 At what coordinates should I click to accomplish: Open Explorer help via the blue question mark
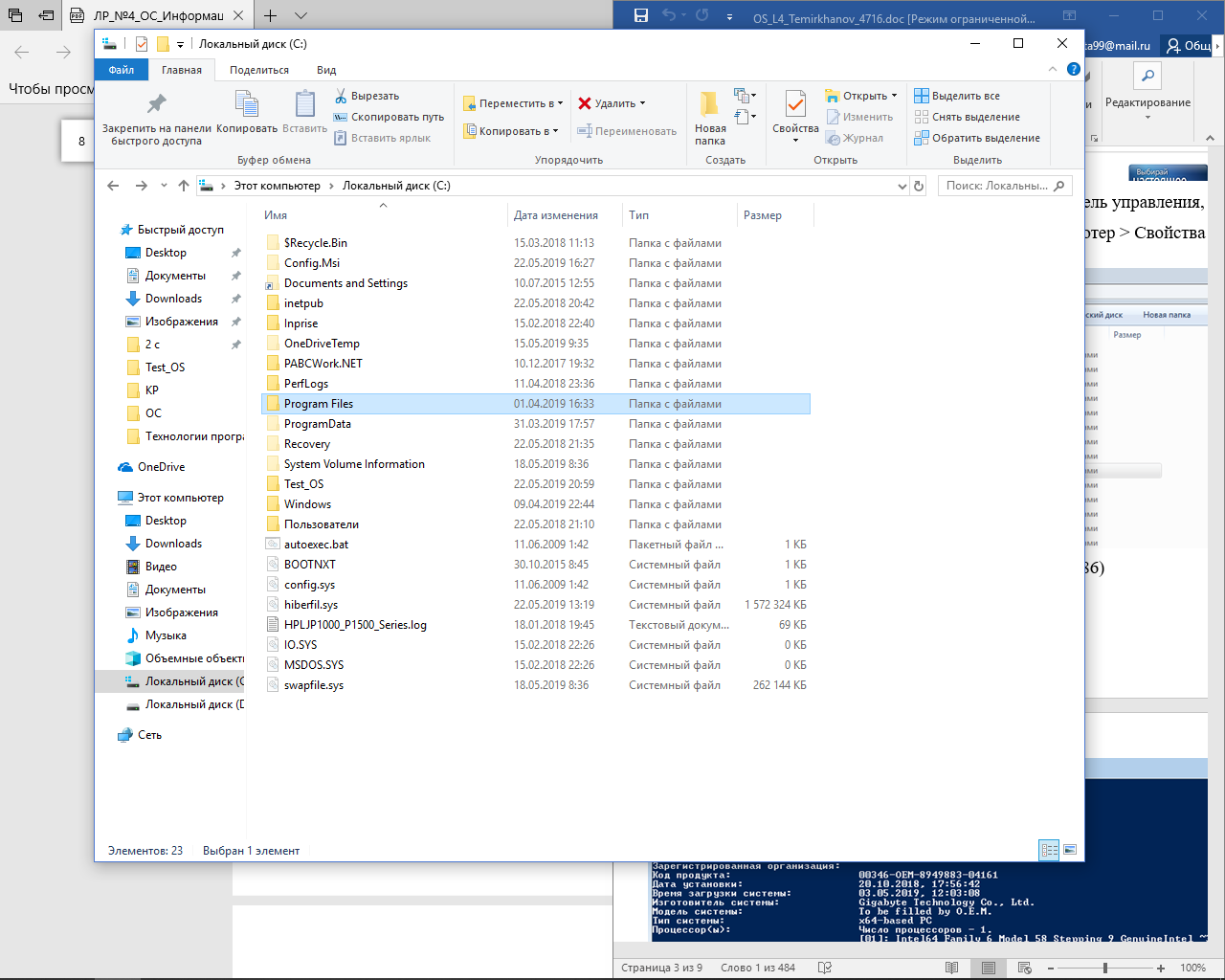[1074, 69]
